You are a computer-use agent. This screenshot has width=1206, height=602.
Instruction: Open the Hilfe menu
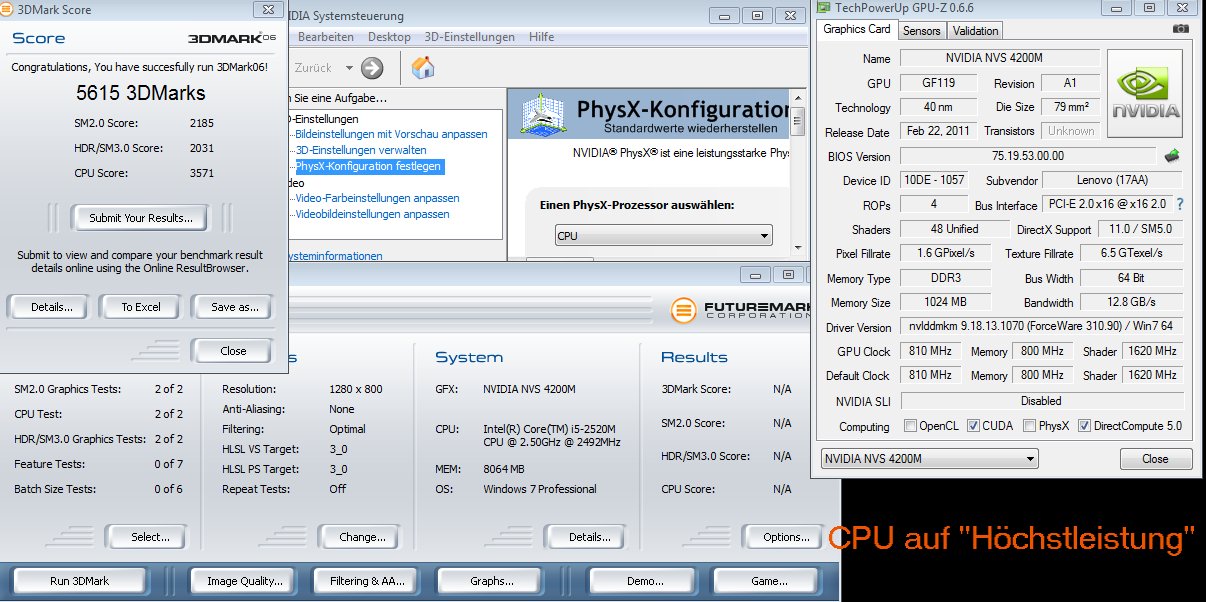pyautogui.click(x=541, y=37)
